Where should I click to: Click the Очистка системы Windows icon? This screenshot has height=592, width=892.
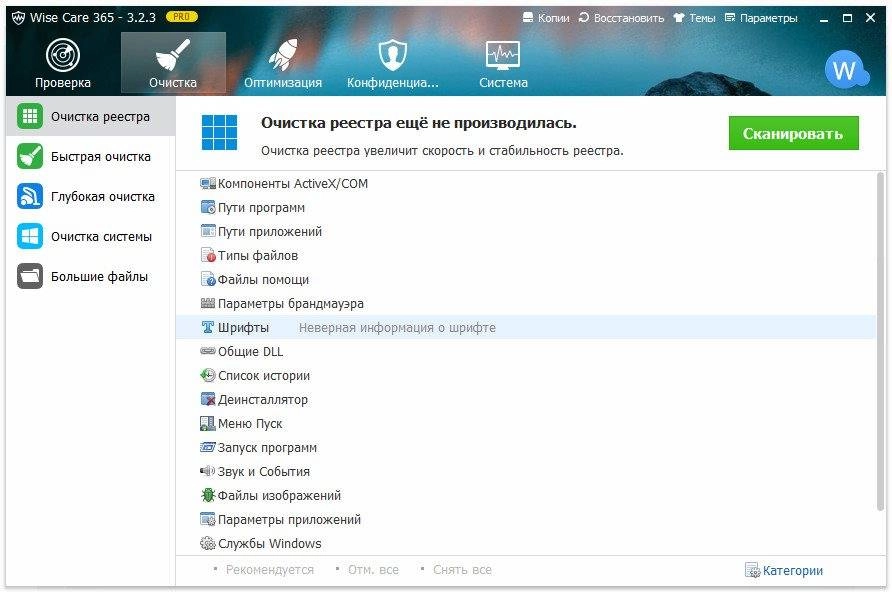pos(30,236)
